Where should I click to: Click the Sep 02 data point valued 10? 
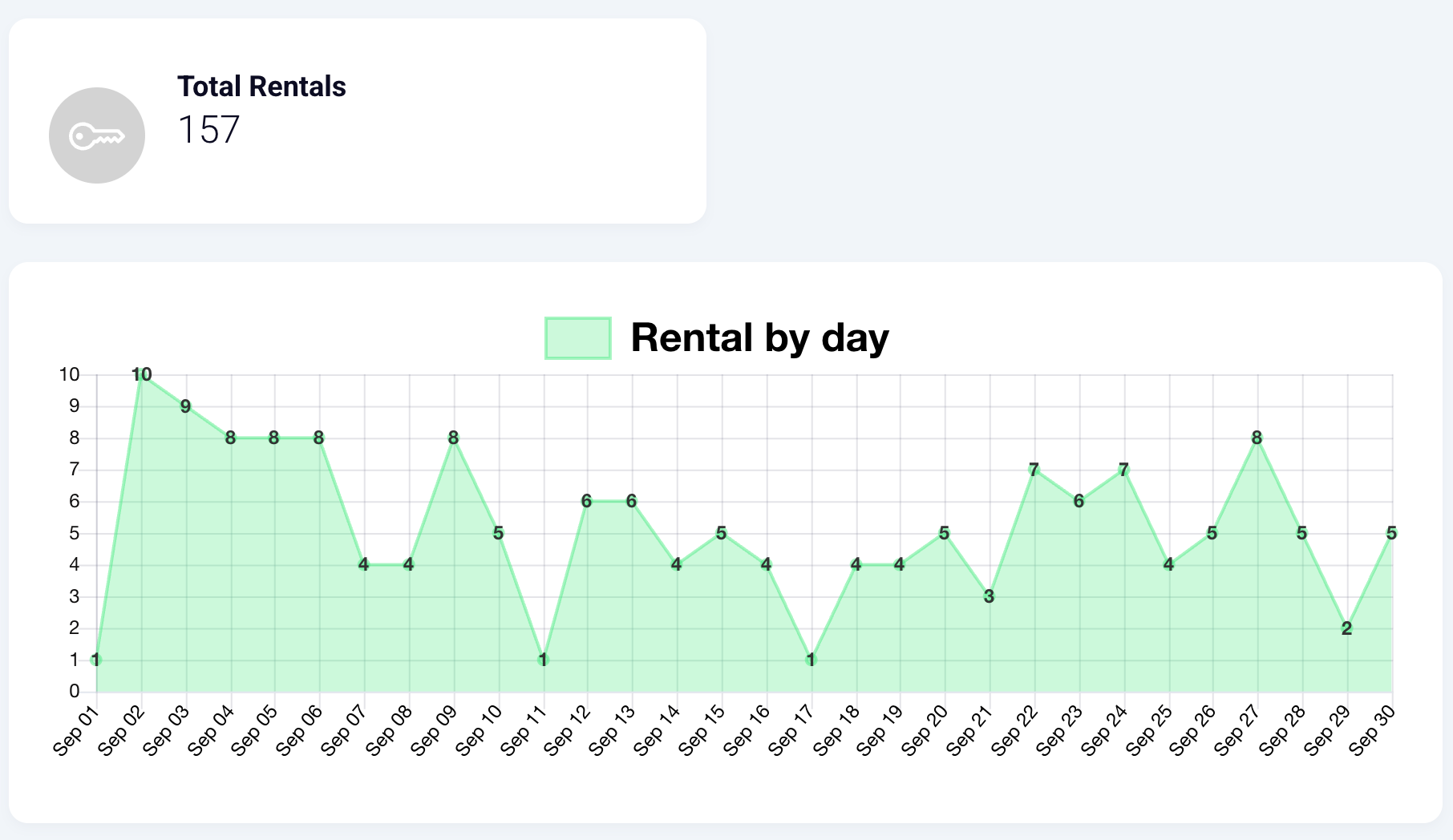pyautogui.click(x=142, y=374)
